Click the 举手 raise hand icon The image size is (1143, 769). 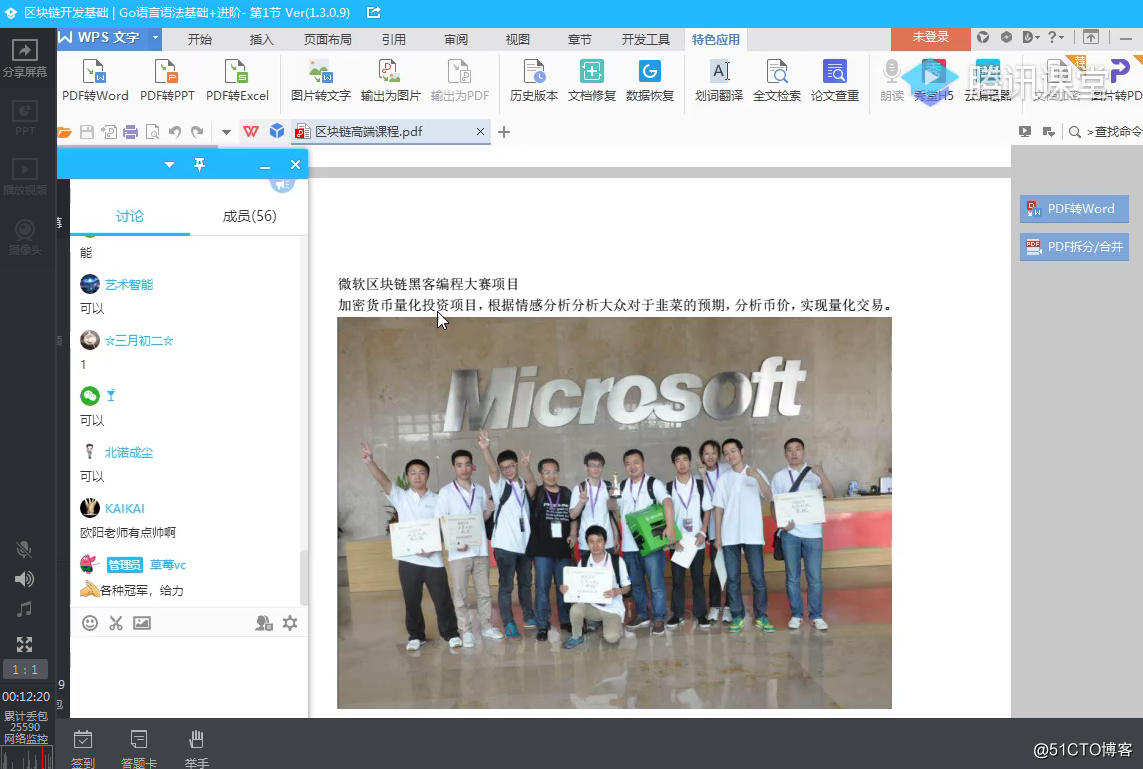[196, 749]
